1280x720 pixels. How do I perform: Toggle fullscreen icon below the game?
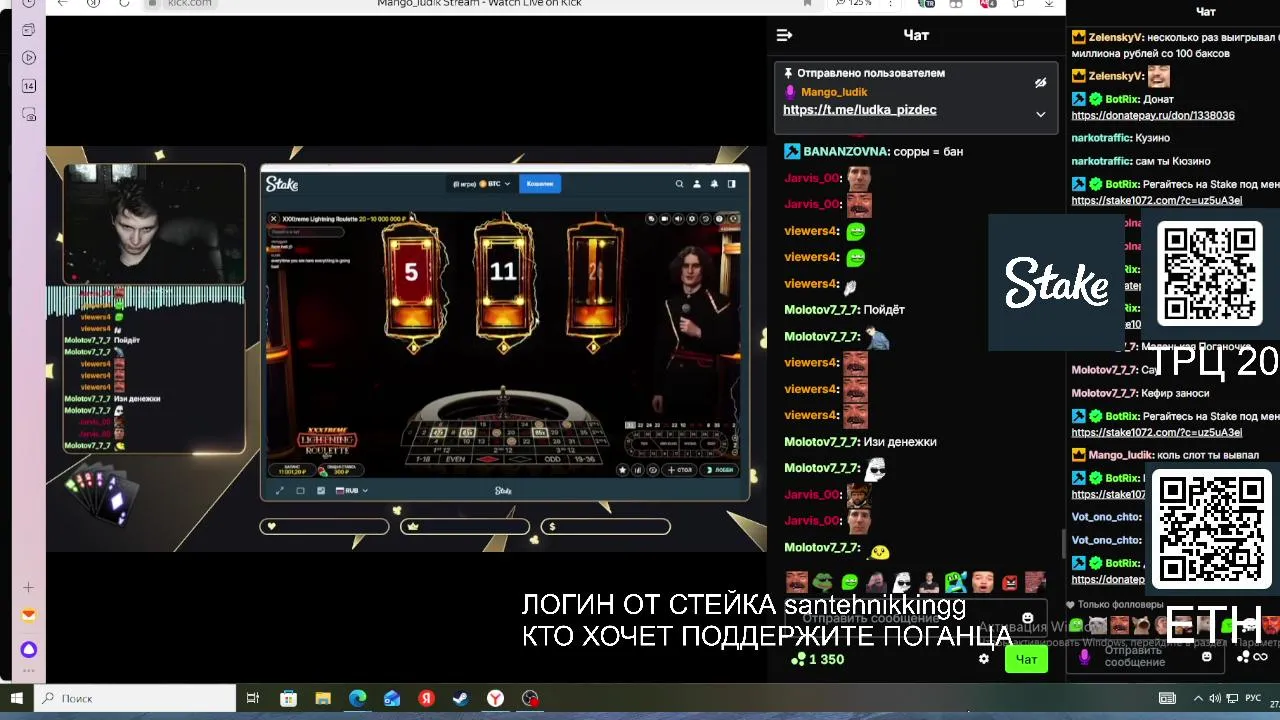coord(279,491)
